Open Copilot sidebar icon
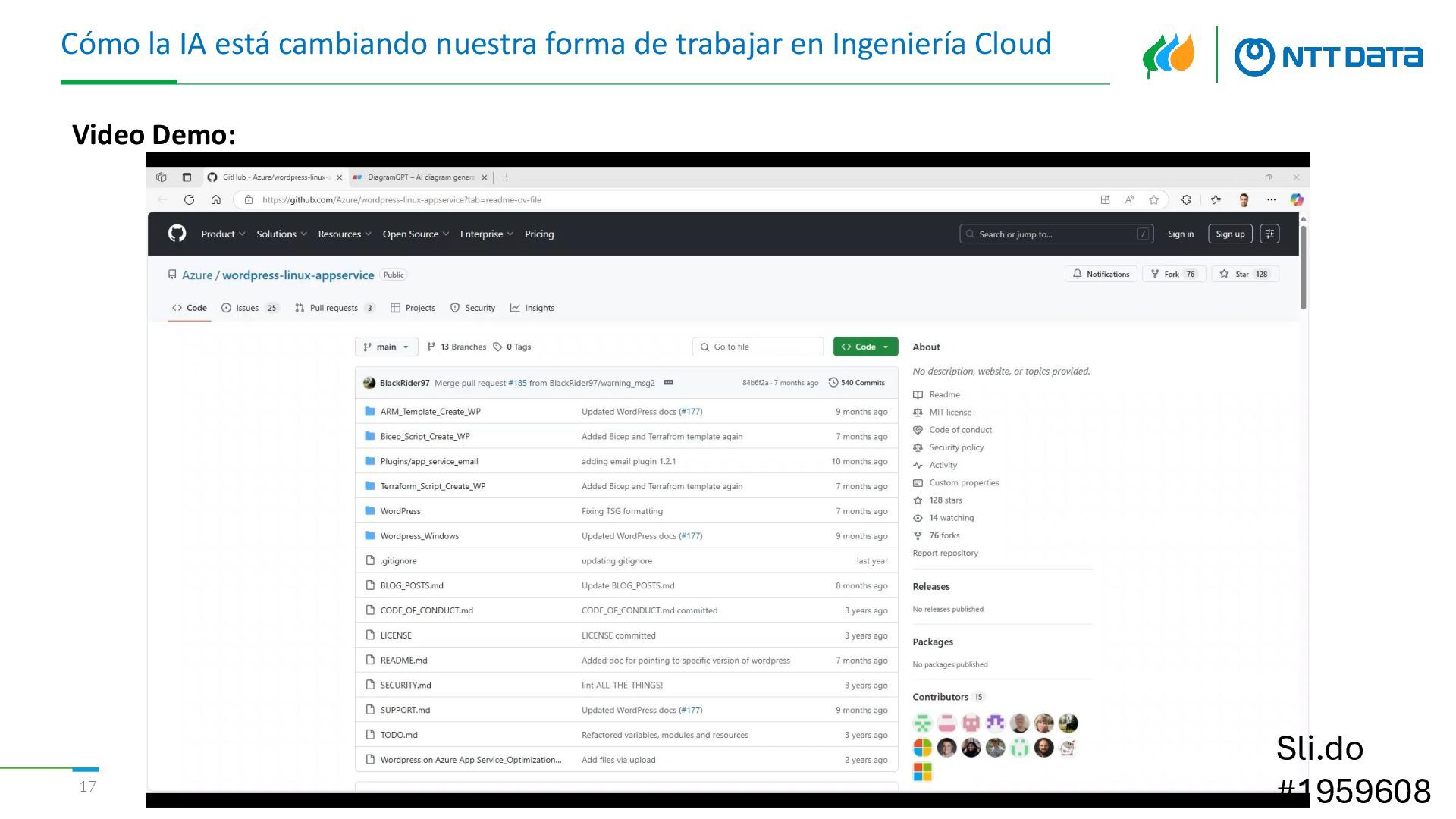The width and height of the screenshot is (1456, 819). (x=1297, y=199)
